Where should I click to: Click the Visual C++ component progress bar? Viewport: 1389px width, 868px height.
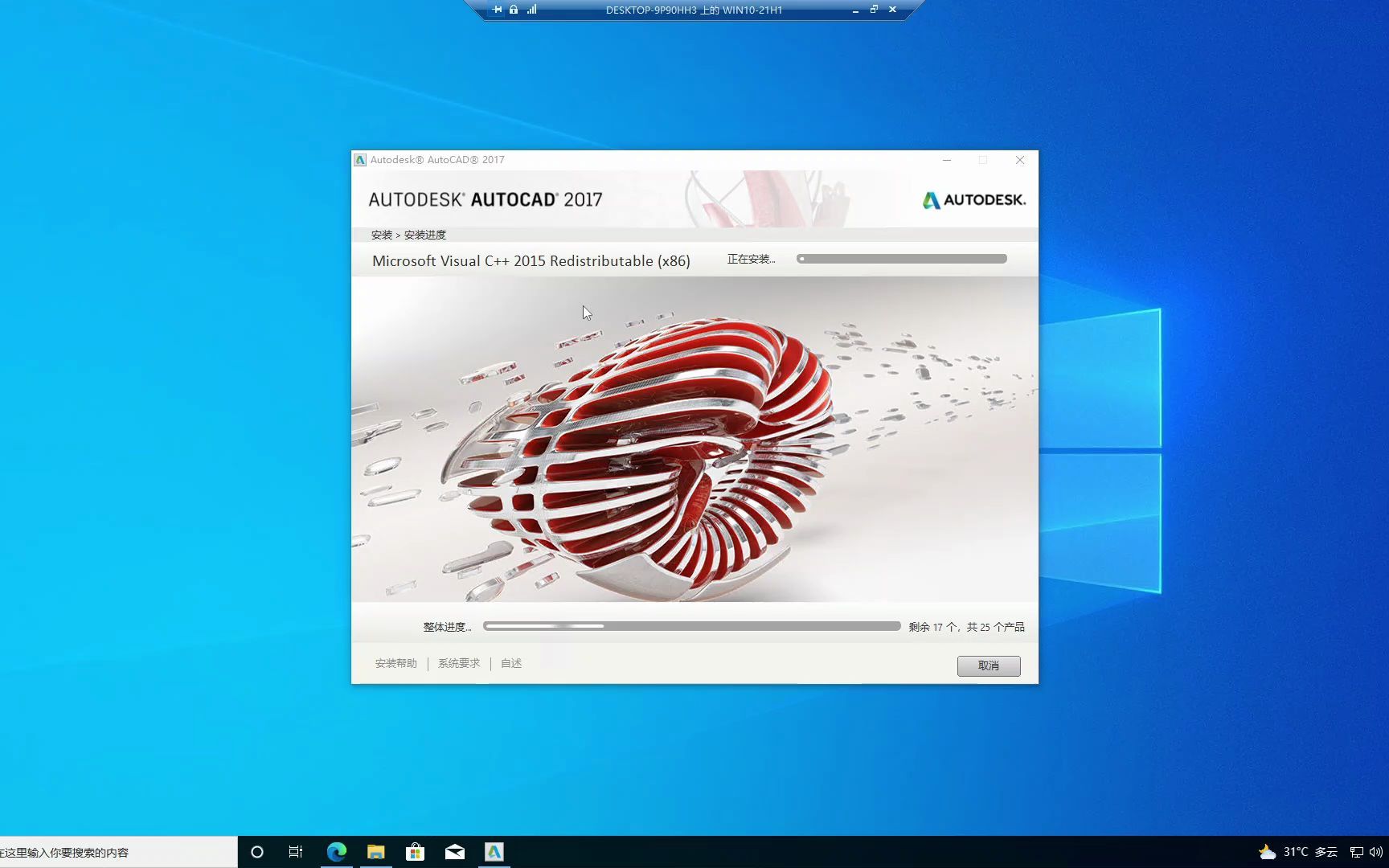click(x=902, y=259)
